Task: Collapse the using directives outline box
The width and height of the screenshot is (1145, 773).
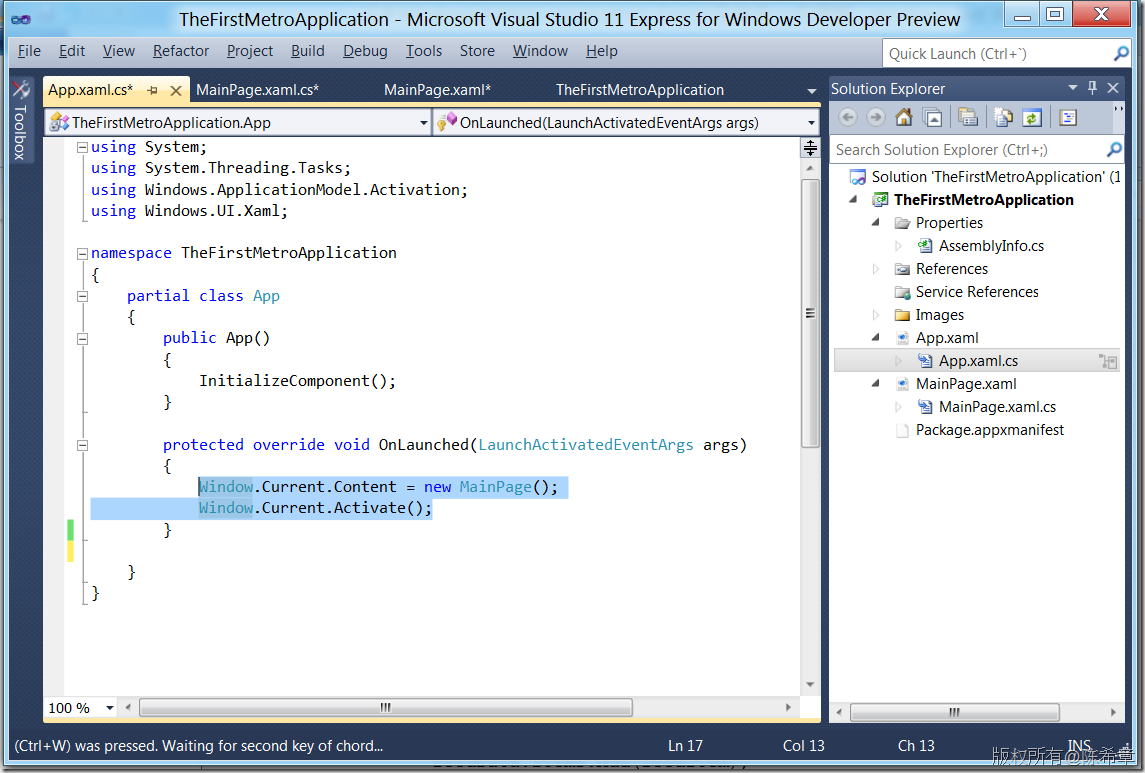Action: (x=83, y=147)
